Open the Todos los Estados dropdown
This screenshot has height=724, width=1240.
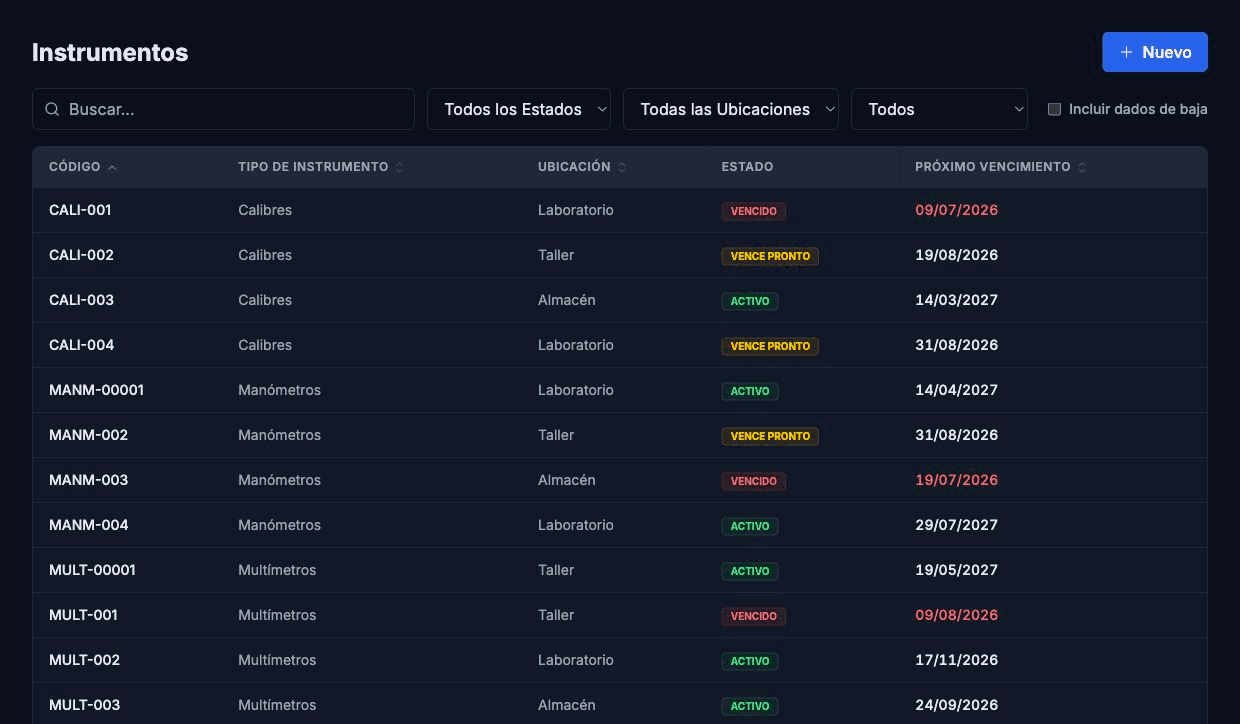point(519,109)
